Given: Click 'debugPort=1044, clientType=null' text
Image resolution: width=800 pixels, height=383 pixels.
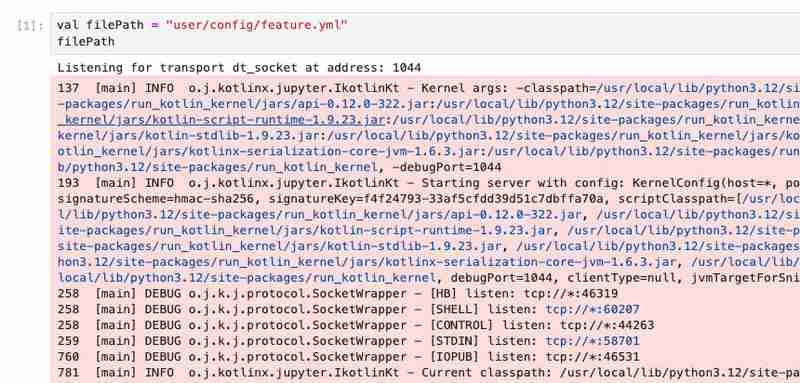Looking at the screenshot, I should pyautogui.click(x=563, y=278).
